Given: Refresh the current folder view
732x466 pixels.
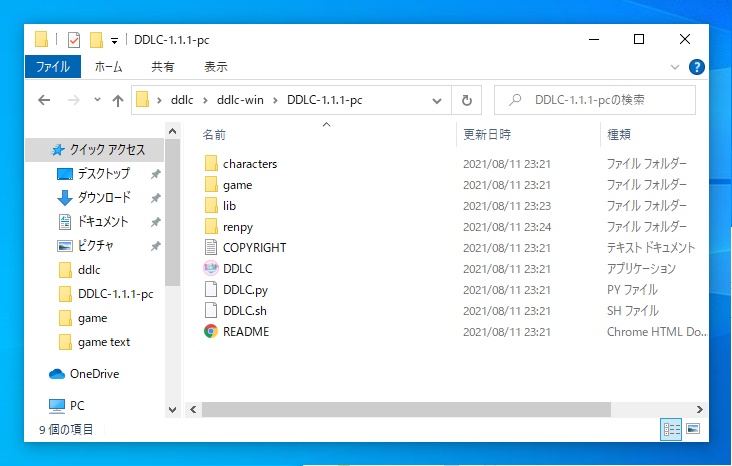Looking at the screenshot, I should tap(466, 100).
